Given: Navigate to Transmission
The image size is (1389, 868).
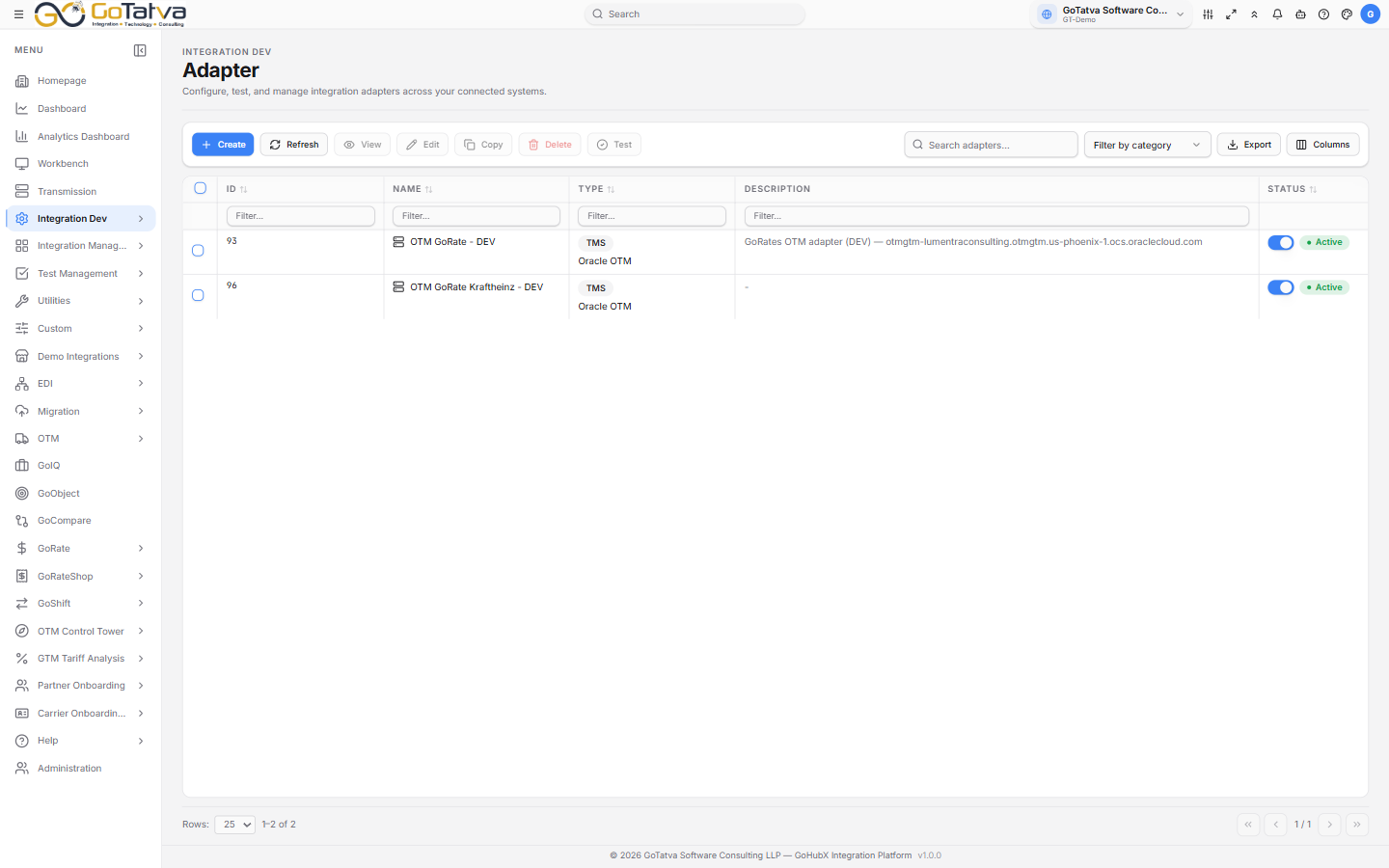Looking at the screenshot, I should pos(81,192).
